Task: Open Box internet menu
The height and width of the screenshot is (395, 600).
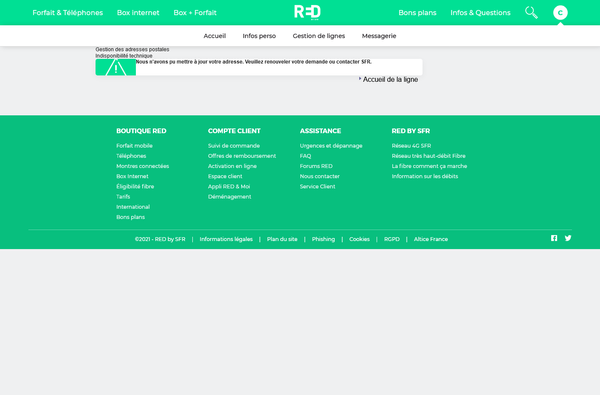Action: click(138, 13)
